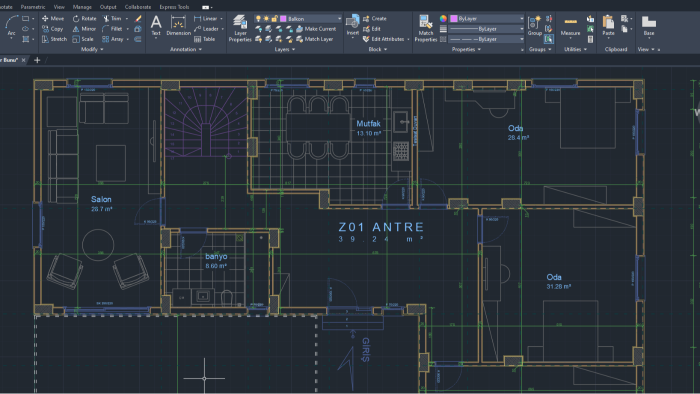
Task: Select the Move tool
Action: (53, 18)
